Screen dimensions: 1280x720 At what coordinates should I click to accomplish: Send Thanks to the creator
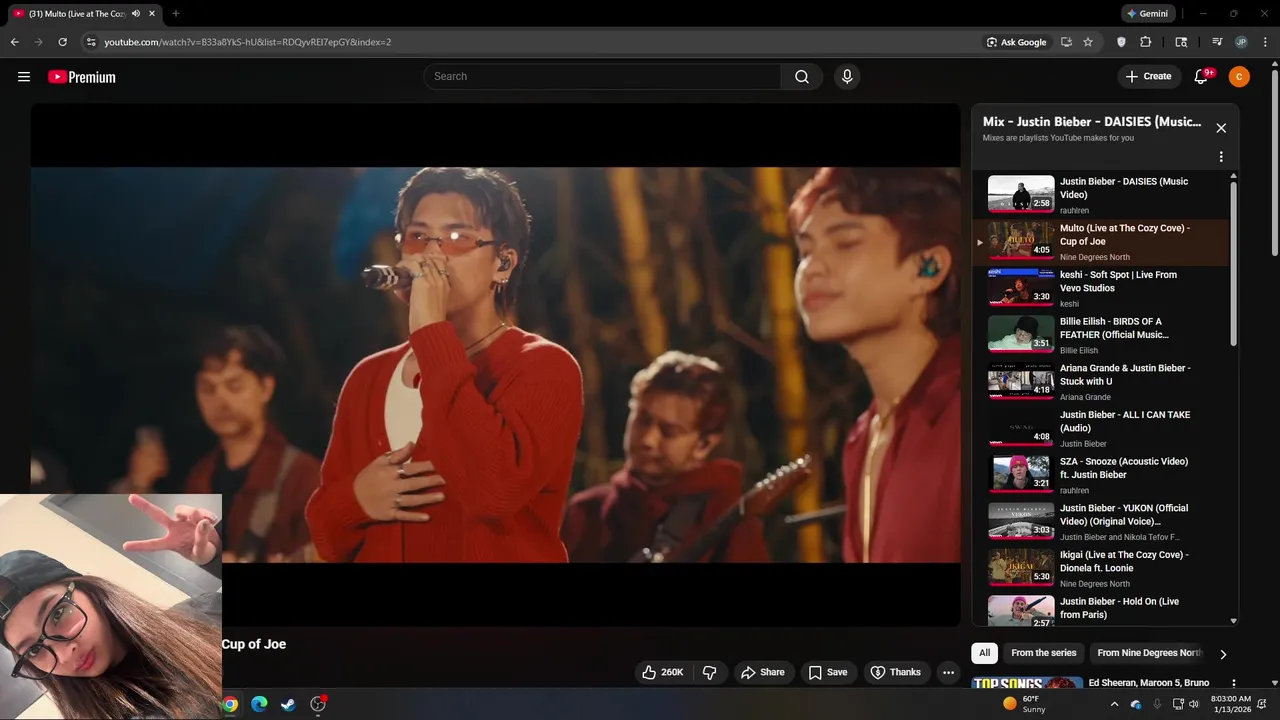(896, 672)
